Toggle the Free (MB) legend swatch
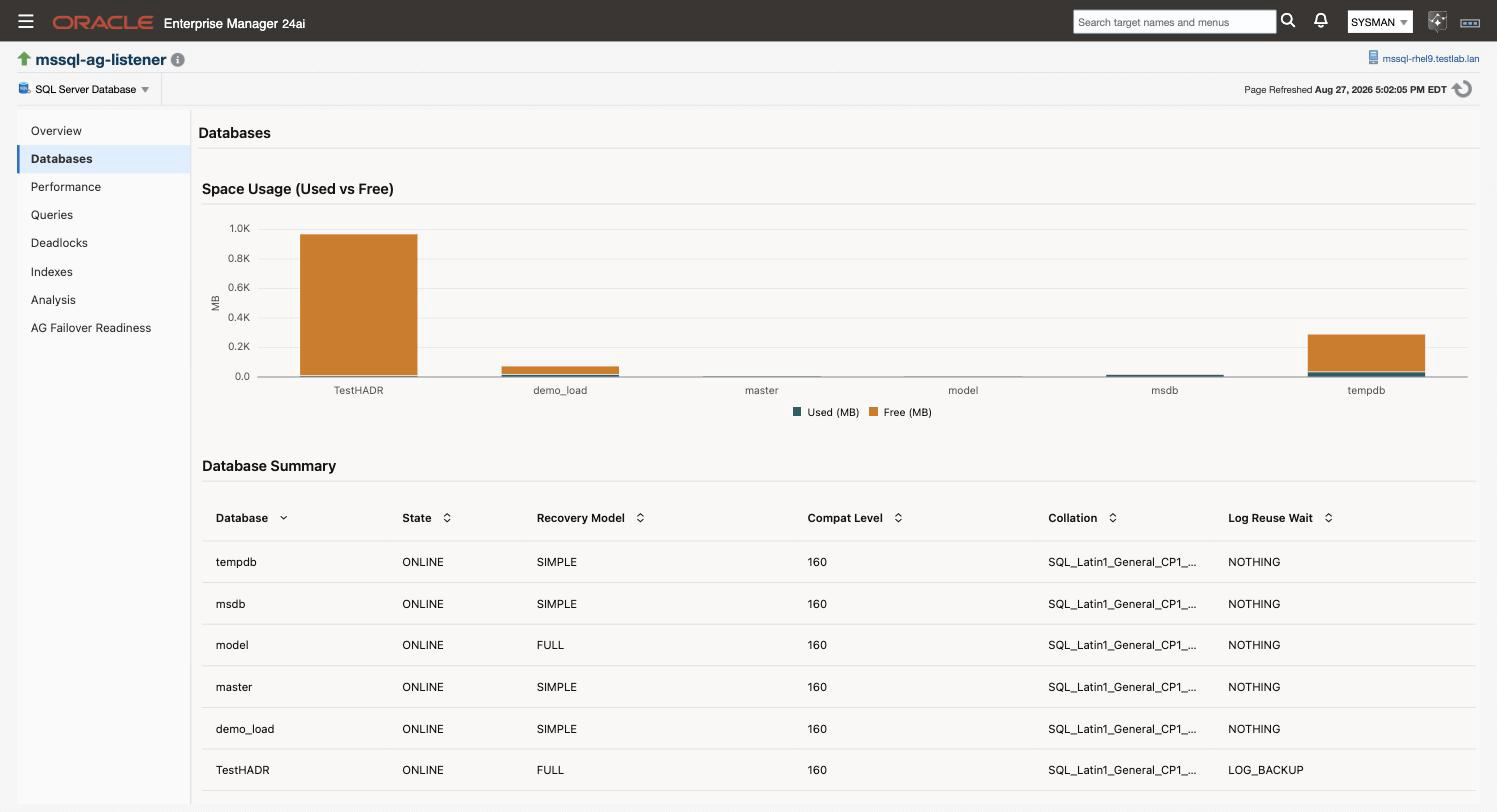 [873, 412]
